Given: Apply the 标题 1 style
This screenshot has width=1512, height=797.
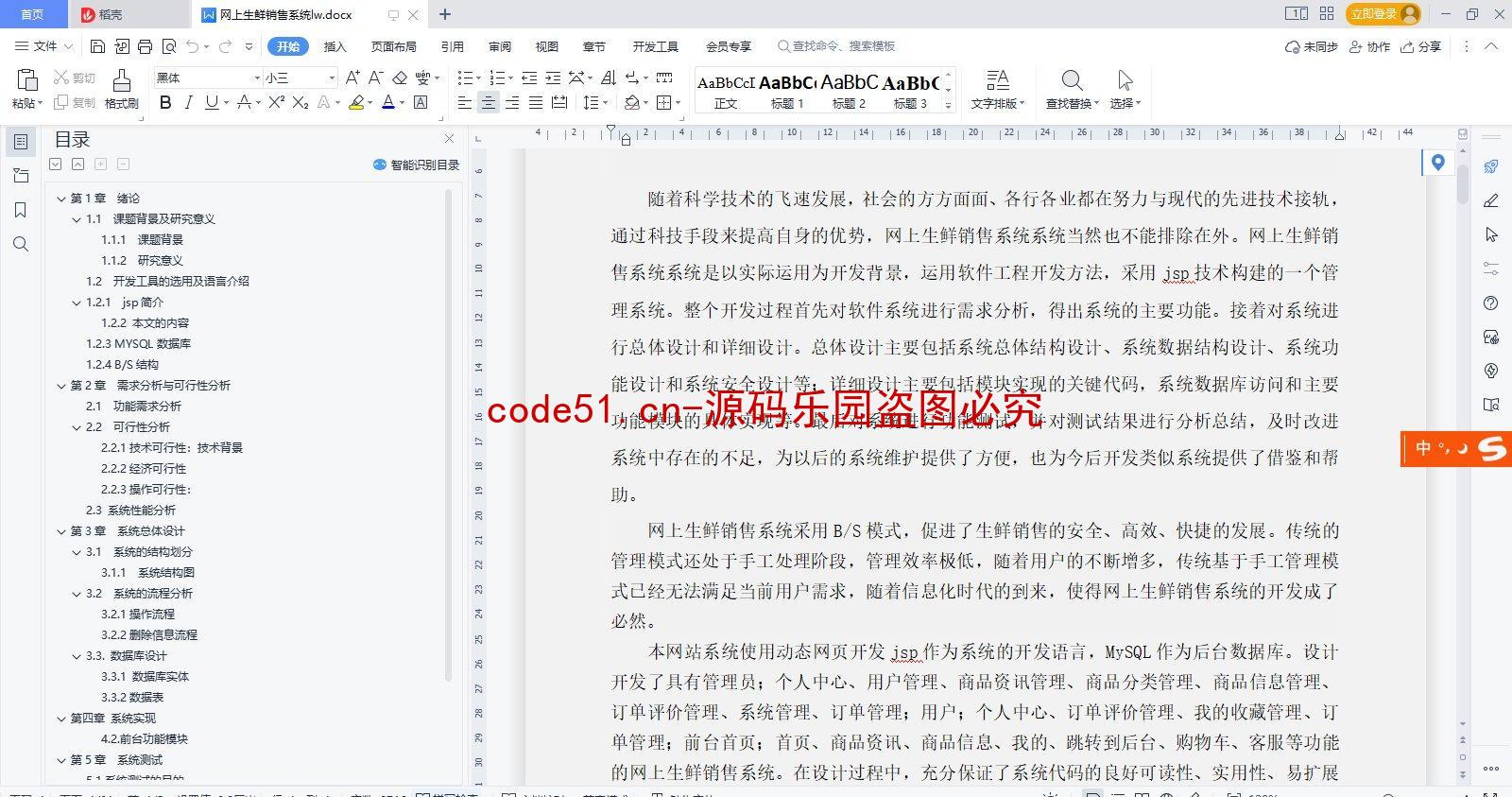Looking at the screenshot, I should (x=787, y=92).
